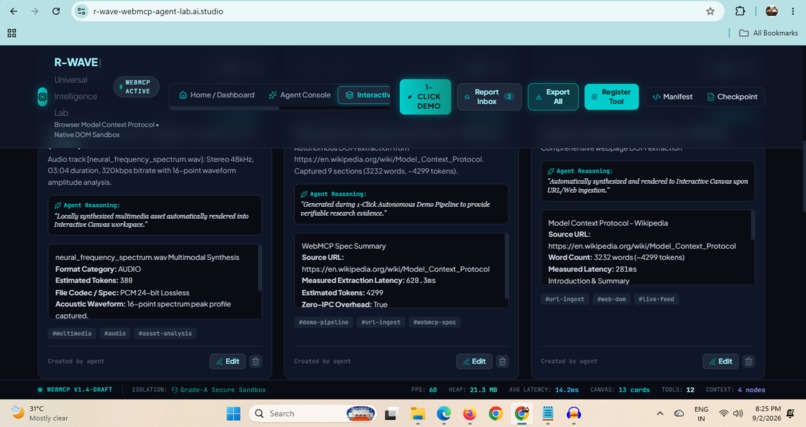The height and width of the screenshot is (427, 806).
Task: Click the address bar URL
Action: [x=158, y=11]
